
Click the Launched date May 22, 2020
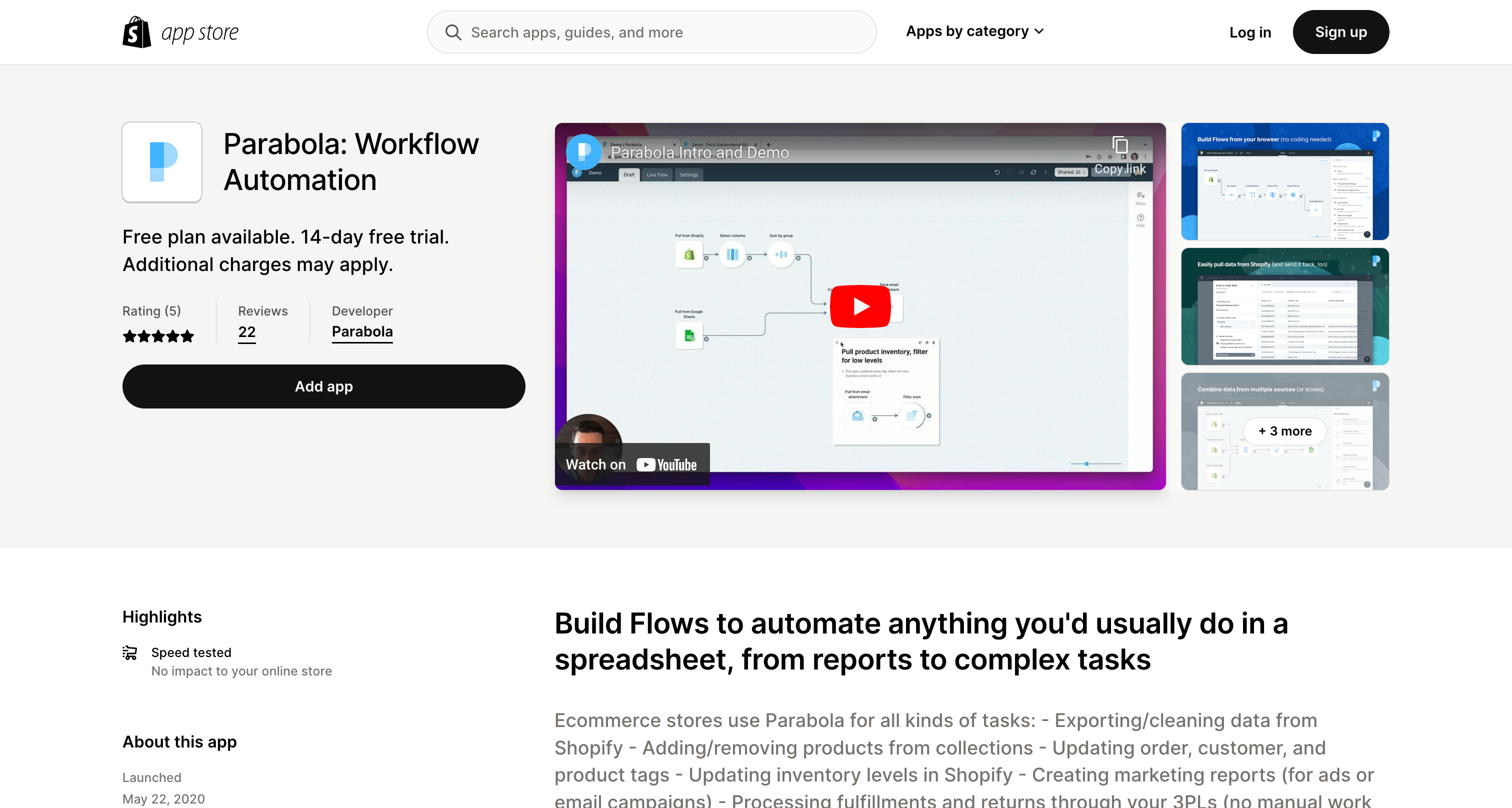(x=164, y=798)
